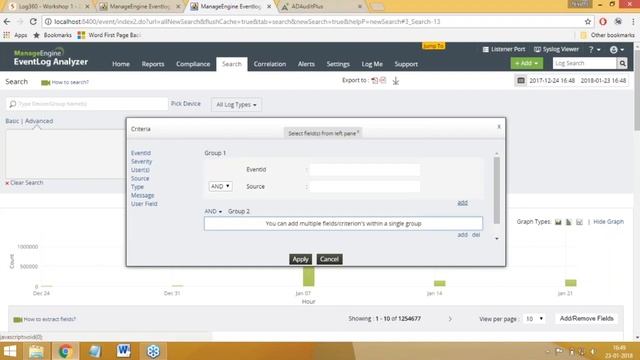Screen dimensions: 640x360
Task: Open the Alerts tab
Action: [306, 64]
